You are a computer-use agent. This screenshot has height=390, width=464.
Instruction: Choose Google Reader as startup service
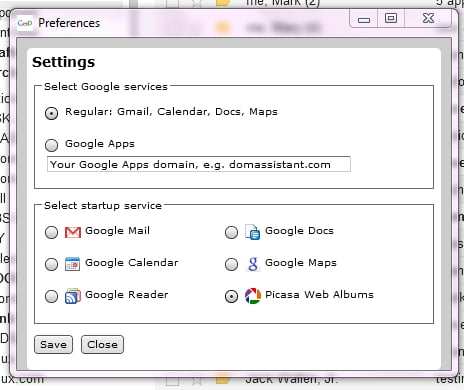point(51,296)
